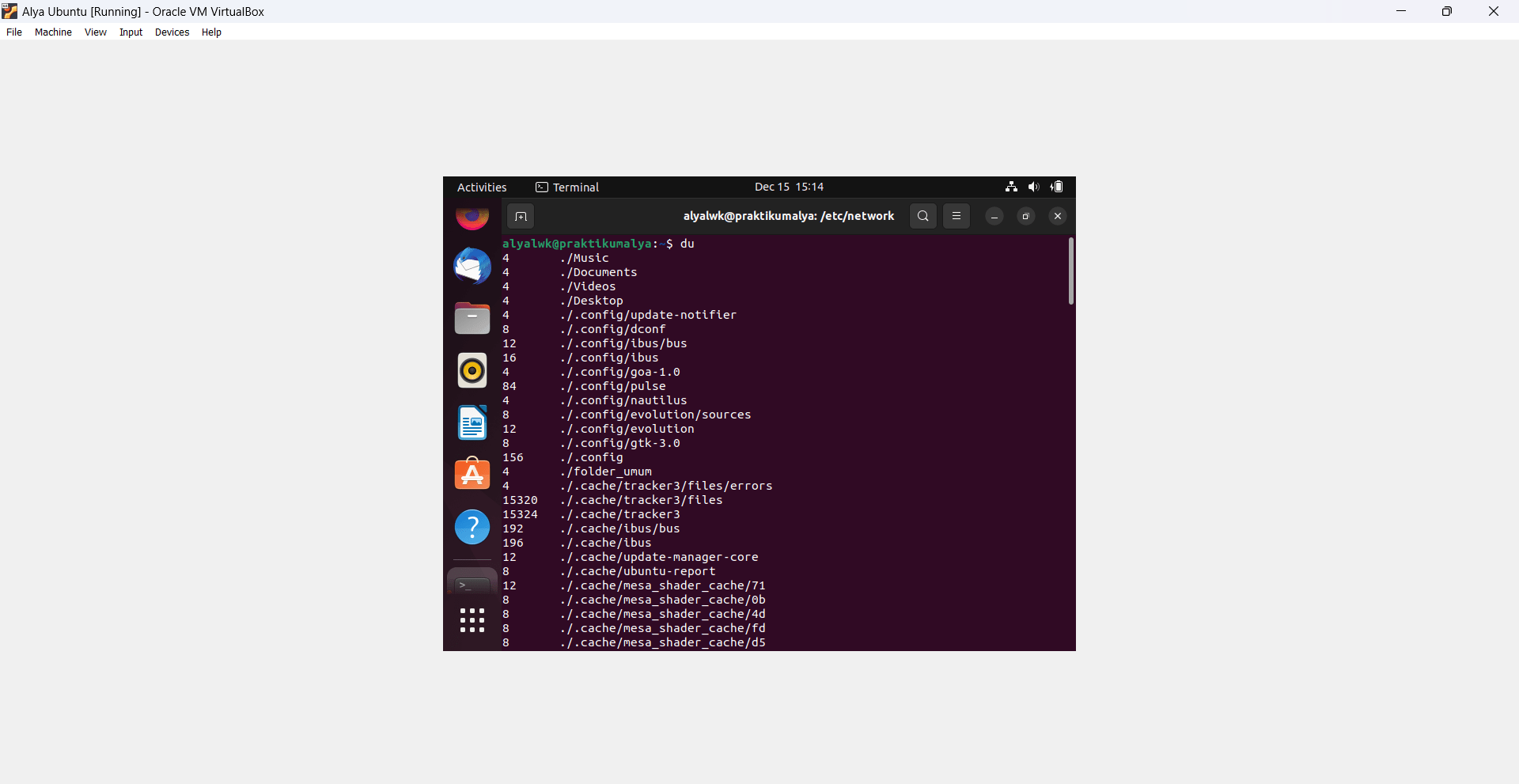The height and width of the screenshot is (784, 1519).
Task: Close the terminal window
Action: point(1058,216)
